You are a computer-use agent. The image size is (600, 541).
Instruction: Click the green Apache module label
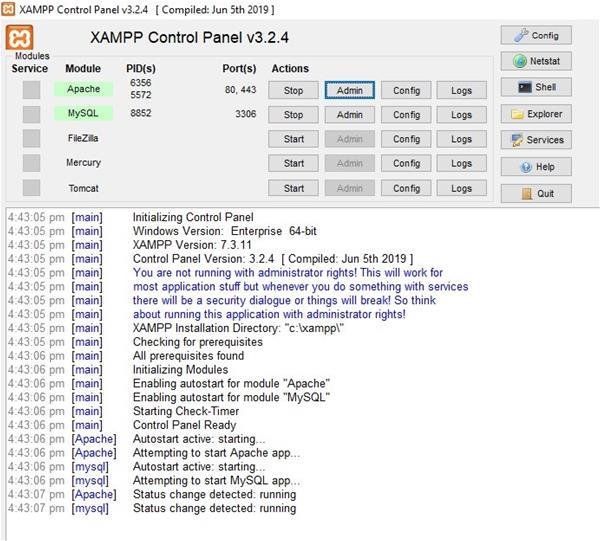pyautogui.click(x=83, y=89)
